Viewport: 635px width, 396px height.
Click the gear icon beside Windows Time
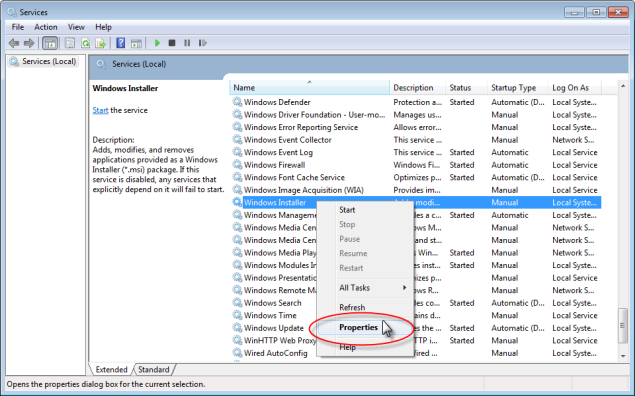(237, 315)
